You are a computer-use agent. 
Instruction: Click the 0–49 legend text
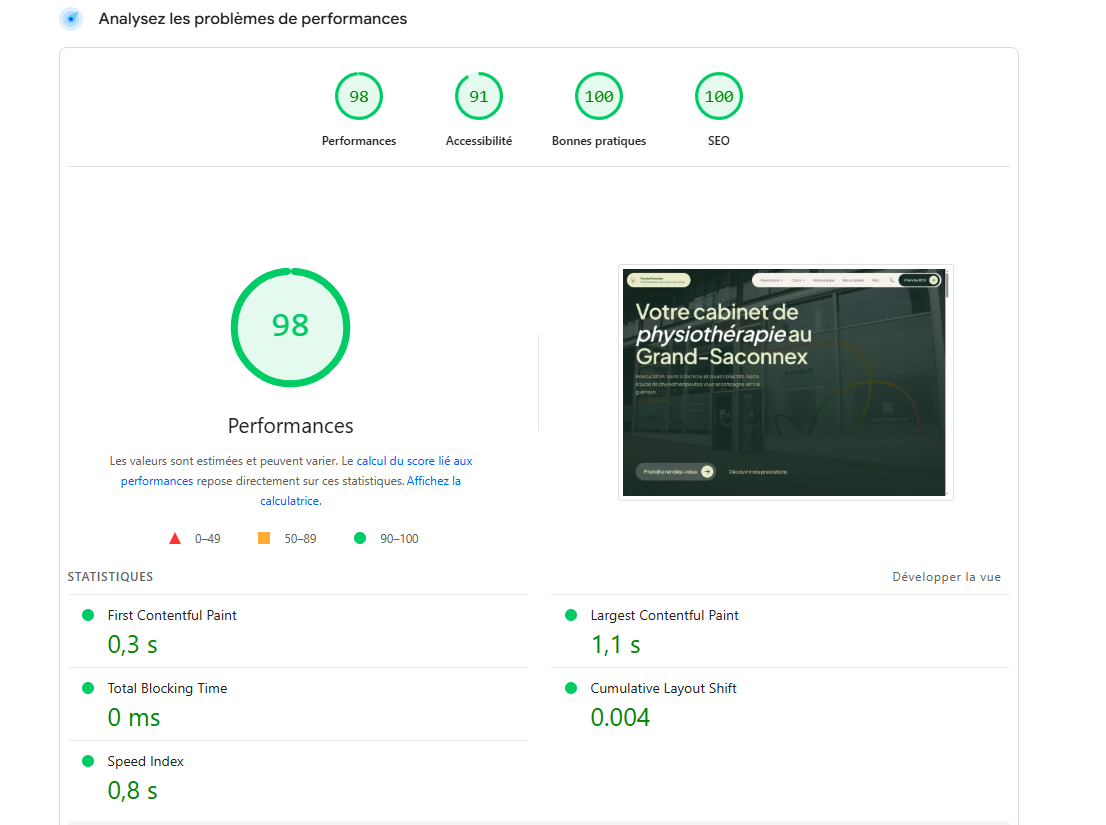point(207,539)
